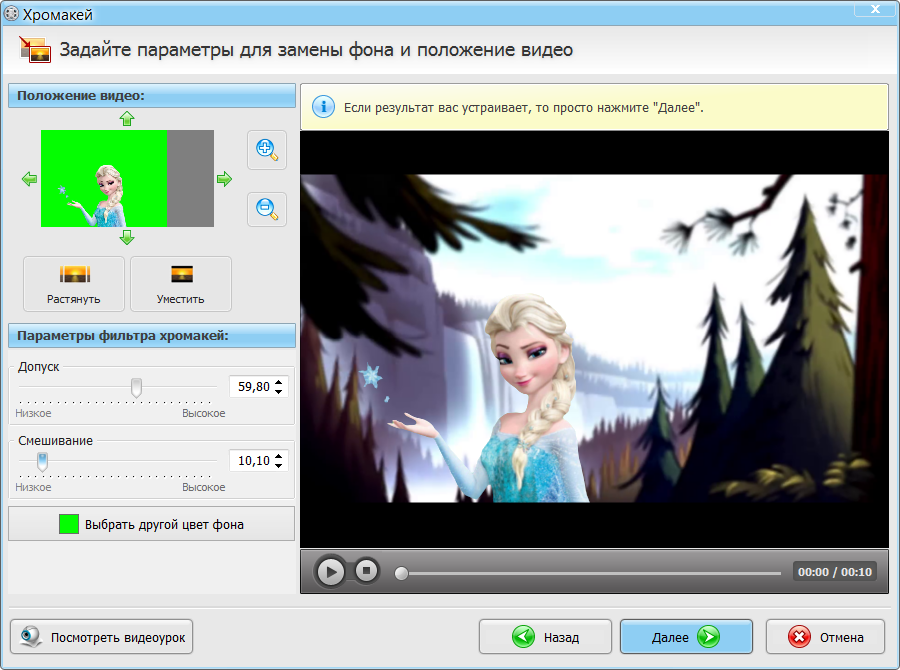Go back with the Назад button
The width and height of the screenshot is (900, 670).
tap(545, 637)
